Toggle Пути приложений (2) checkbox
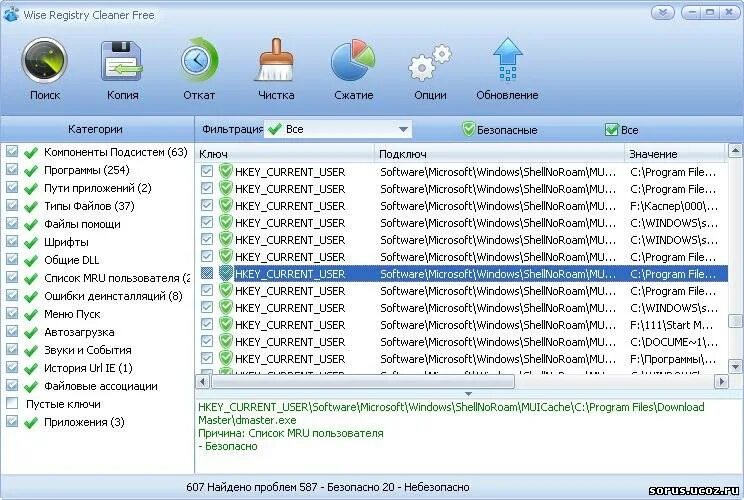The width and height of the screenshot is (744, 500). tap(12, 187)
